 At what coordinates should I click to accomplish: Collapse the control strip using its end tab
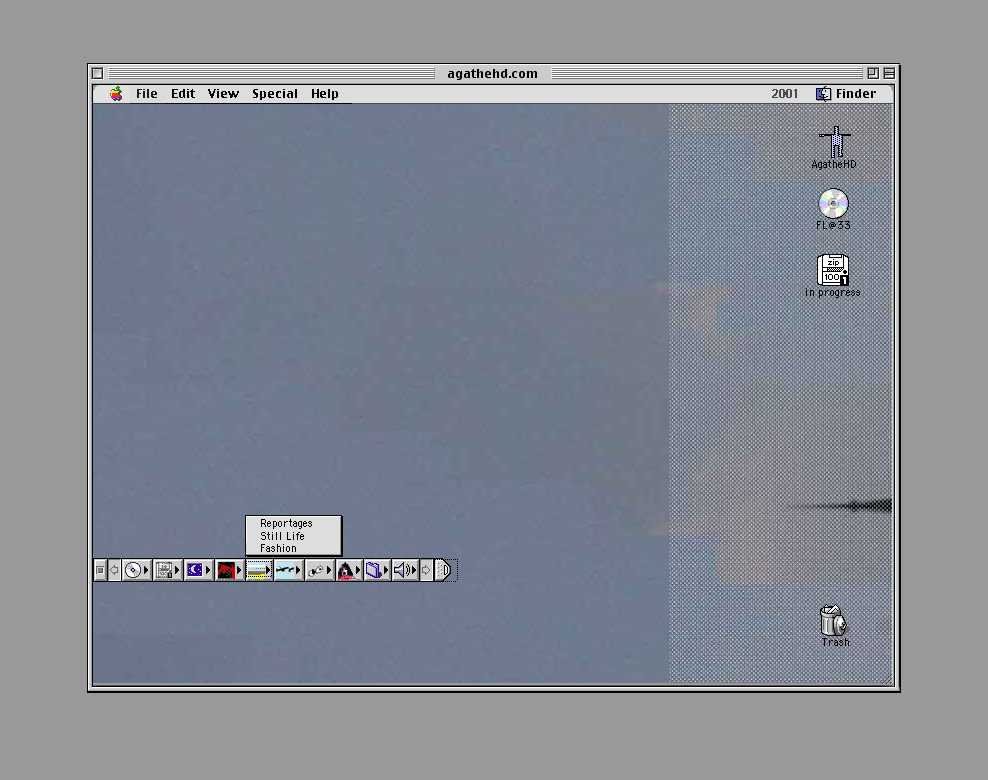tap(444, 570)
